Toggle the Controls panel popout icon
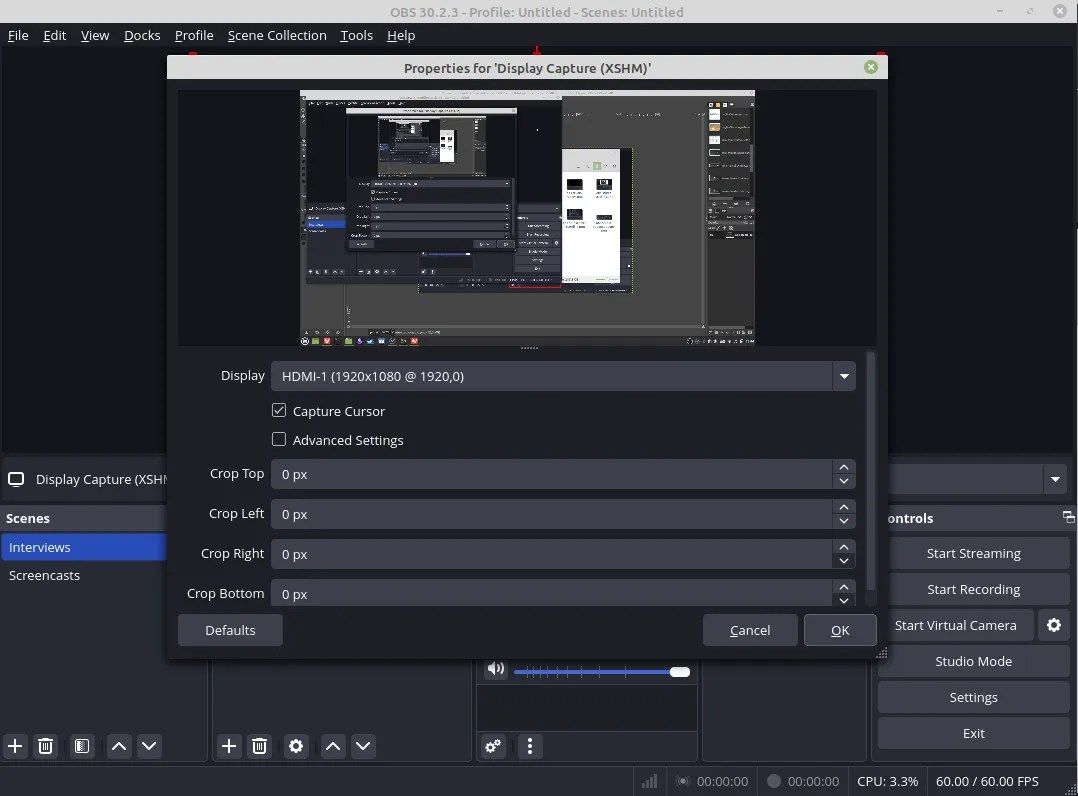 click(1067, 517)
